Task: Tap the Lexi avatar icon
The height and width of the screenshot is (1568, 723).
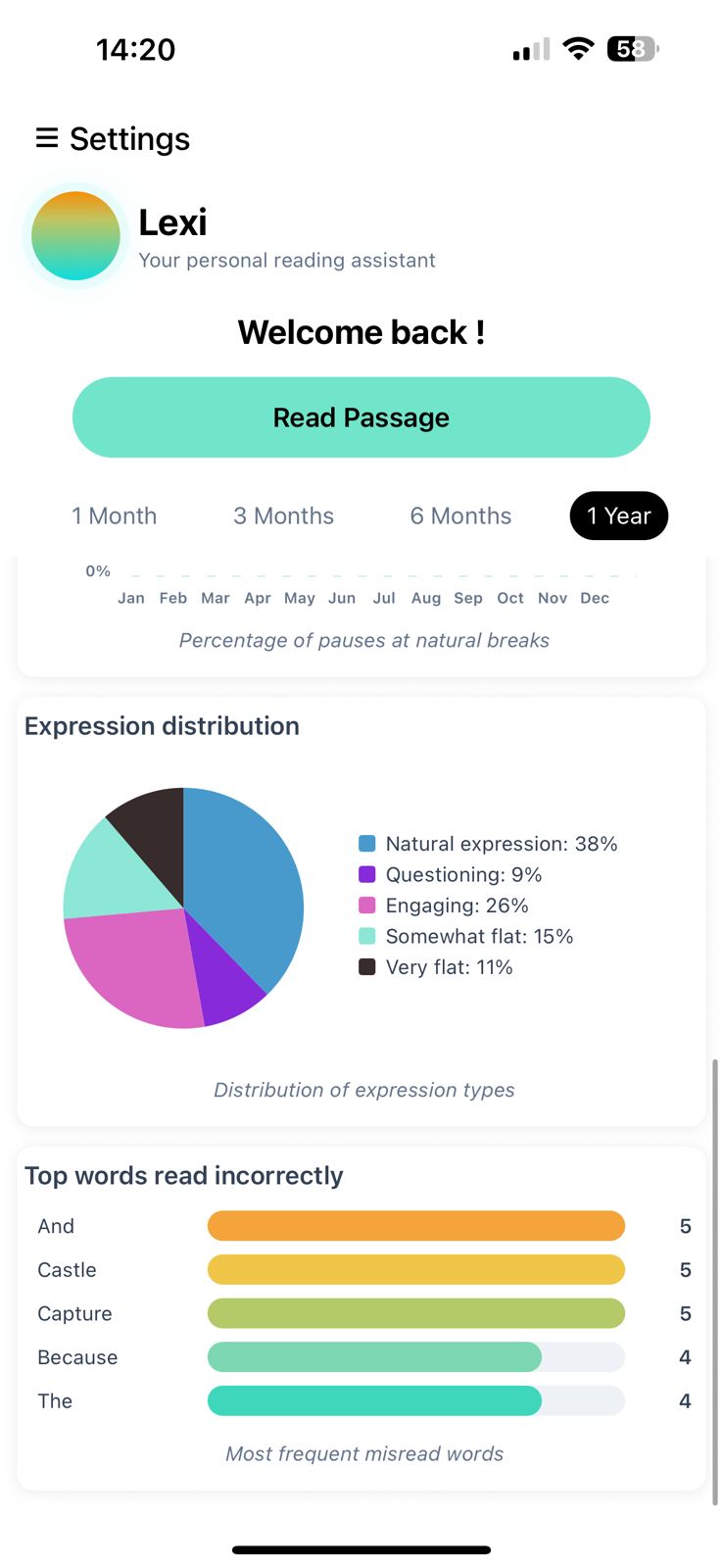Action: tap(75, 235)
